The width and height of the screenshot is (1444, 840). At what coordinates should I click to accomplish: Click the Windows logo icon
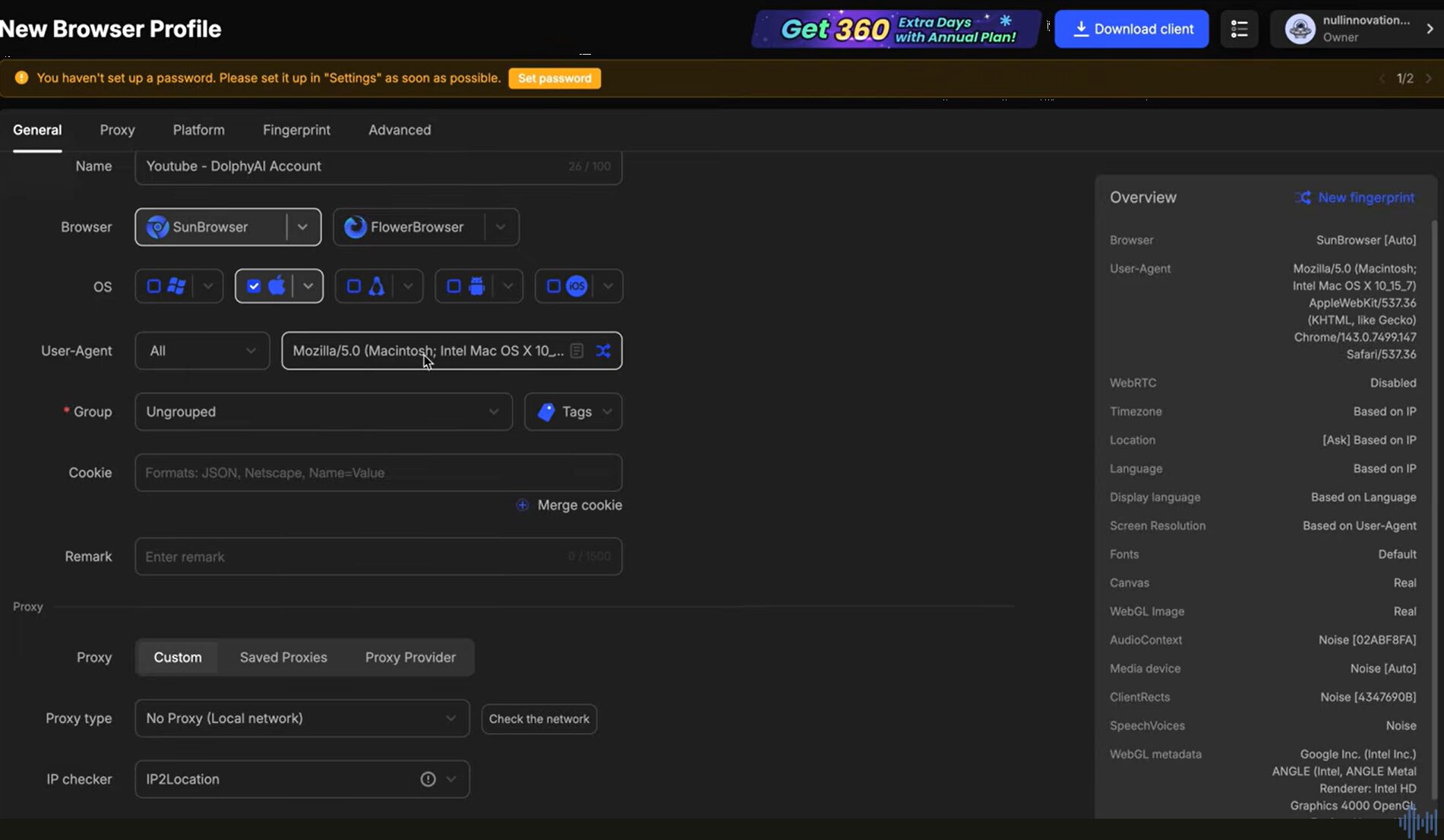176,286
